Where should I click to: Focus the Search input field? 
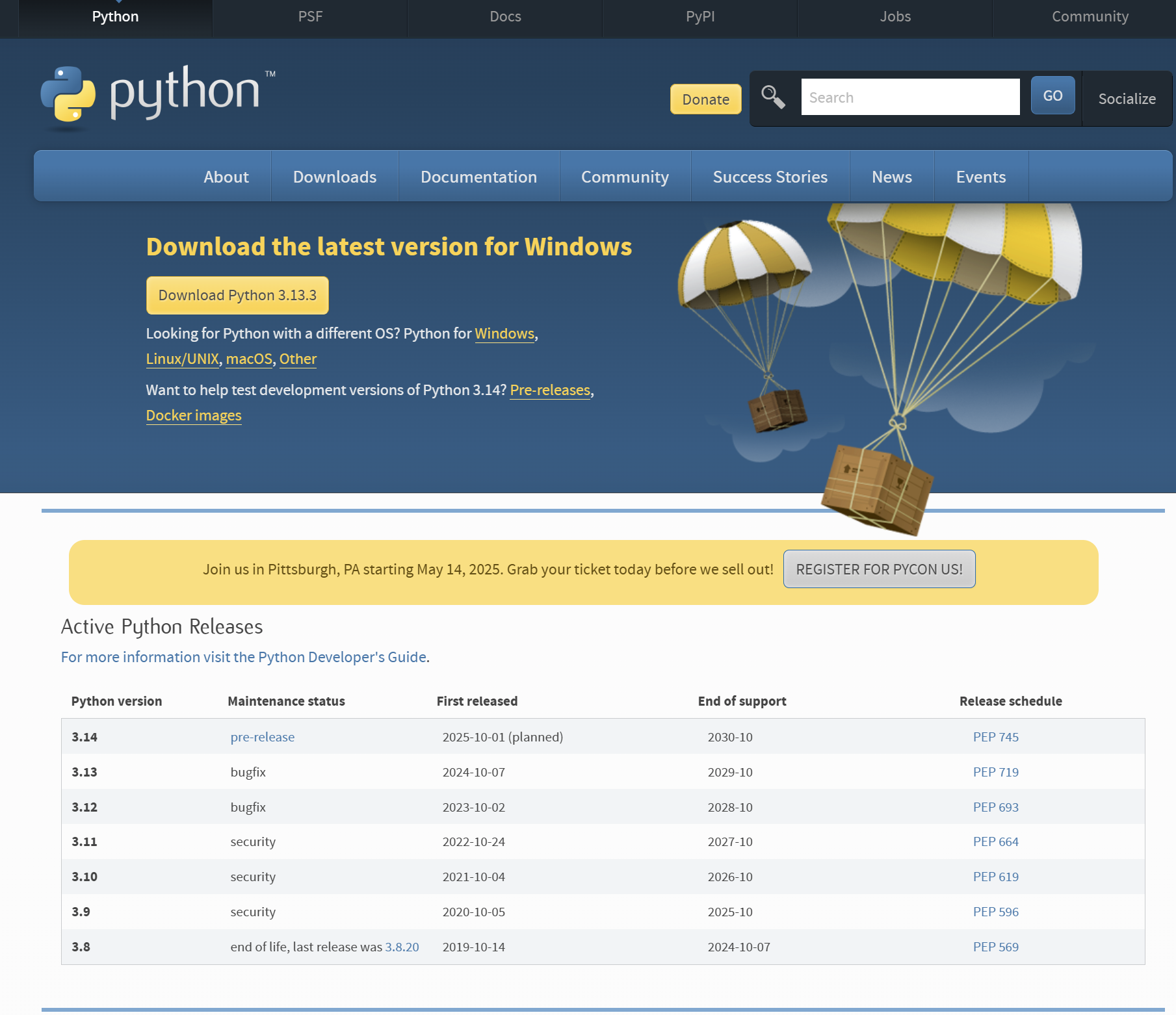point(910,97)
